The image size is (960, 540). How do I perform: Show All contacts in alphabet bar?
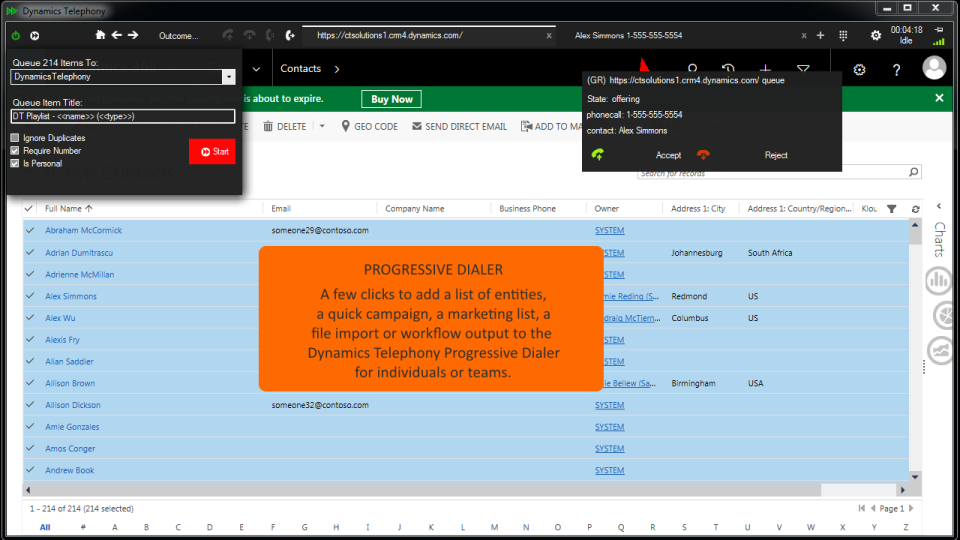click(x=45, y=527)
